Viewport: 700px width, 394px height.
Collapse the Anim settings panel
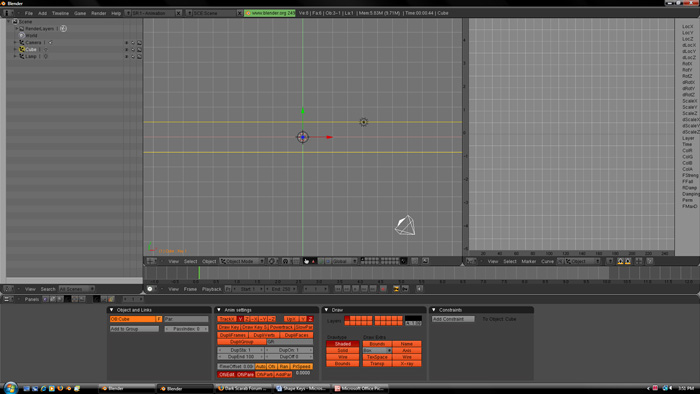219,310
